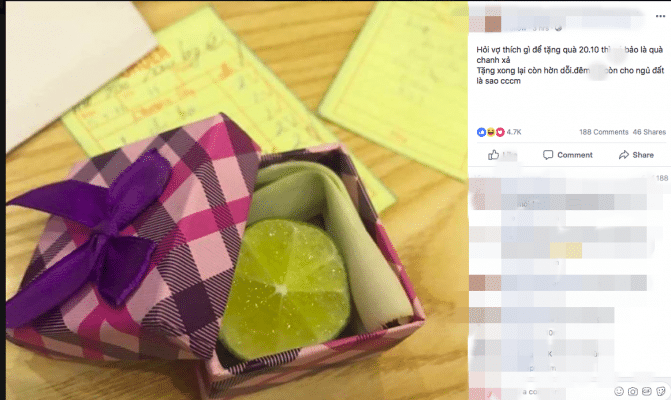The height and width of the screenshot is (400, 671).
Task: Open the '3 hrs' post timestamp link
Action: 540,28
